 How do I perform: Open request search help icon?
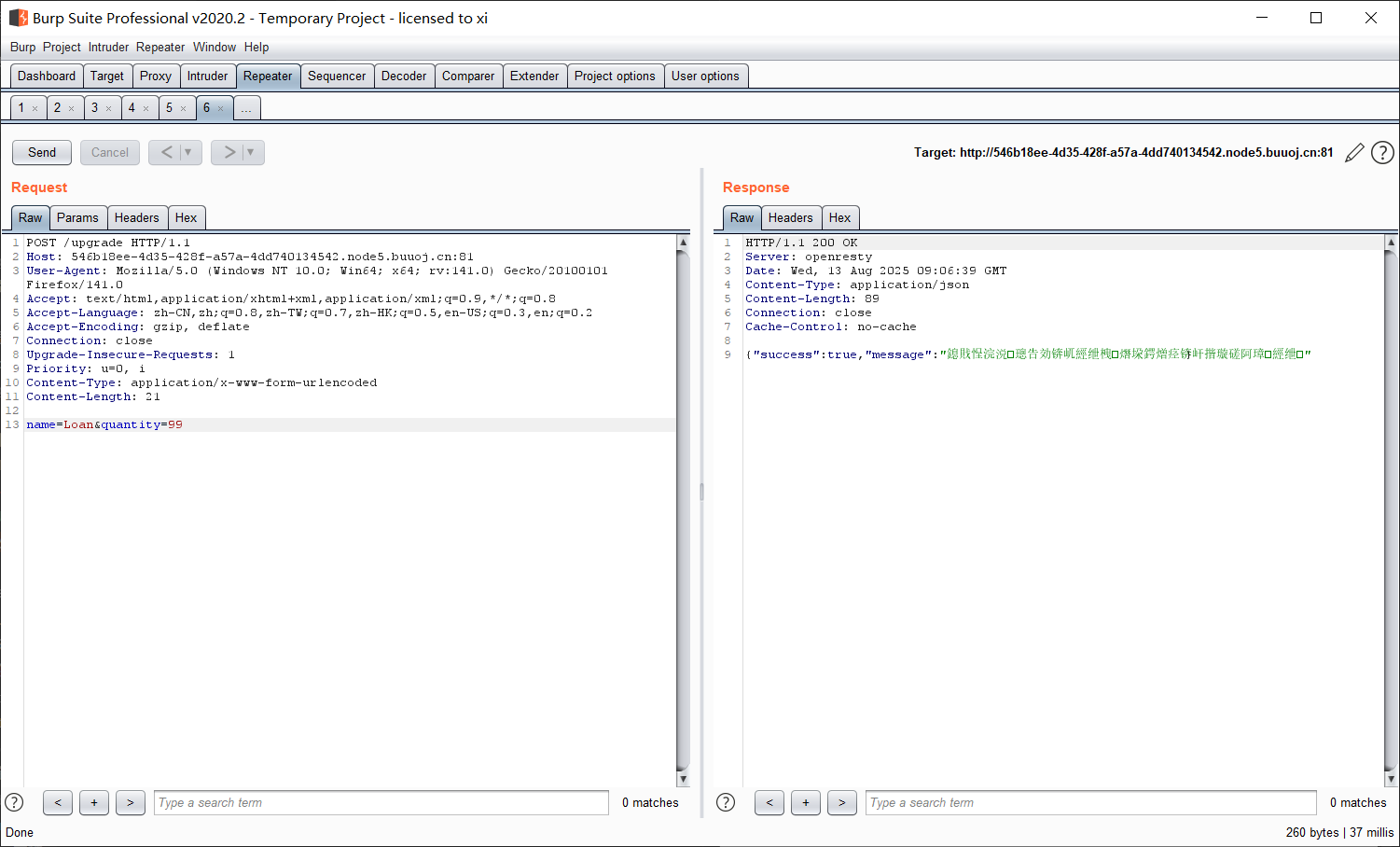14,802
